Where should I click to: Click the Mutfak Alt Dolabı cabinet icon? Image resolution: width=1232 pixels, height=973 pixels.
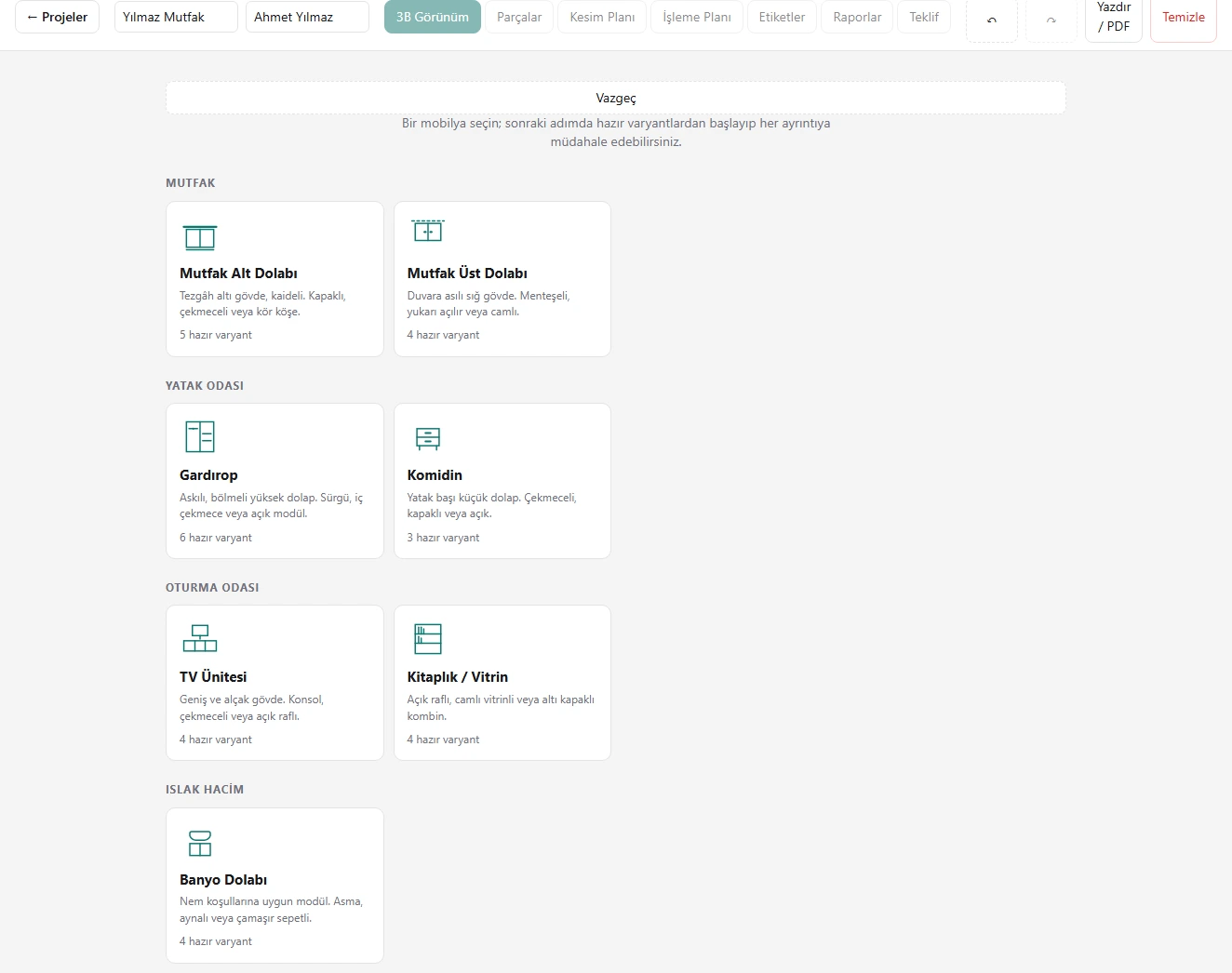[x=200, y=238]
